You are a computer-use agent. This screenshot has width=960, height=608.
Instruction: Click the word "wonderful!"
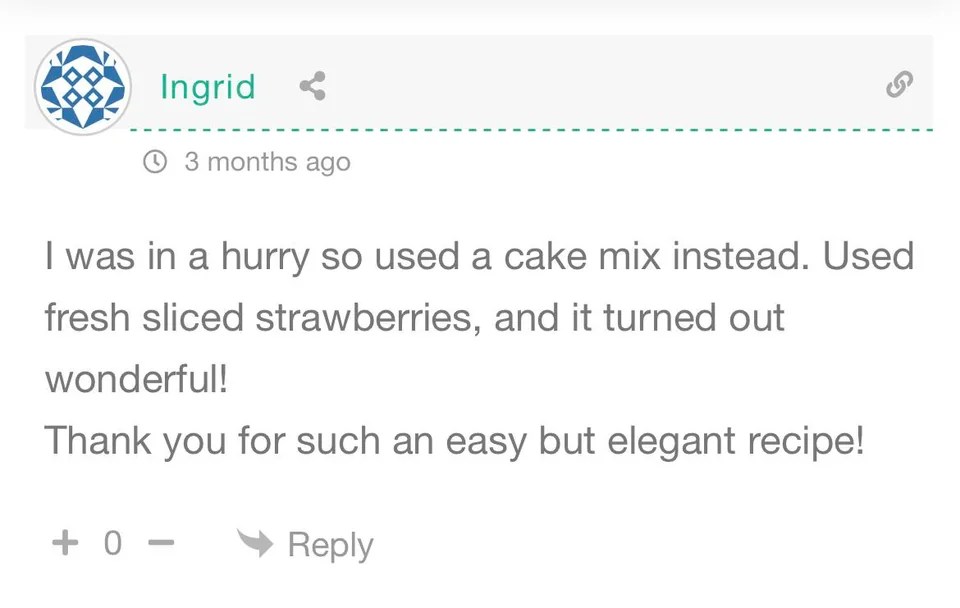coord(137,380)
